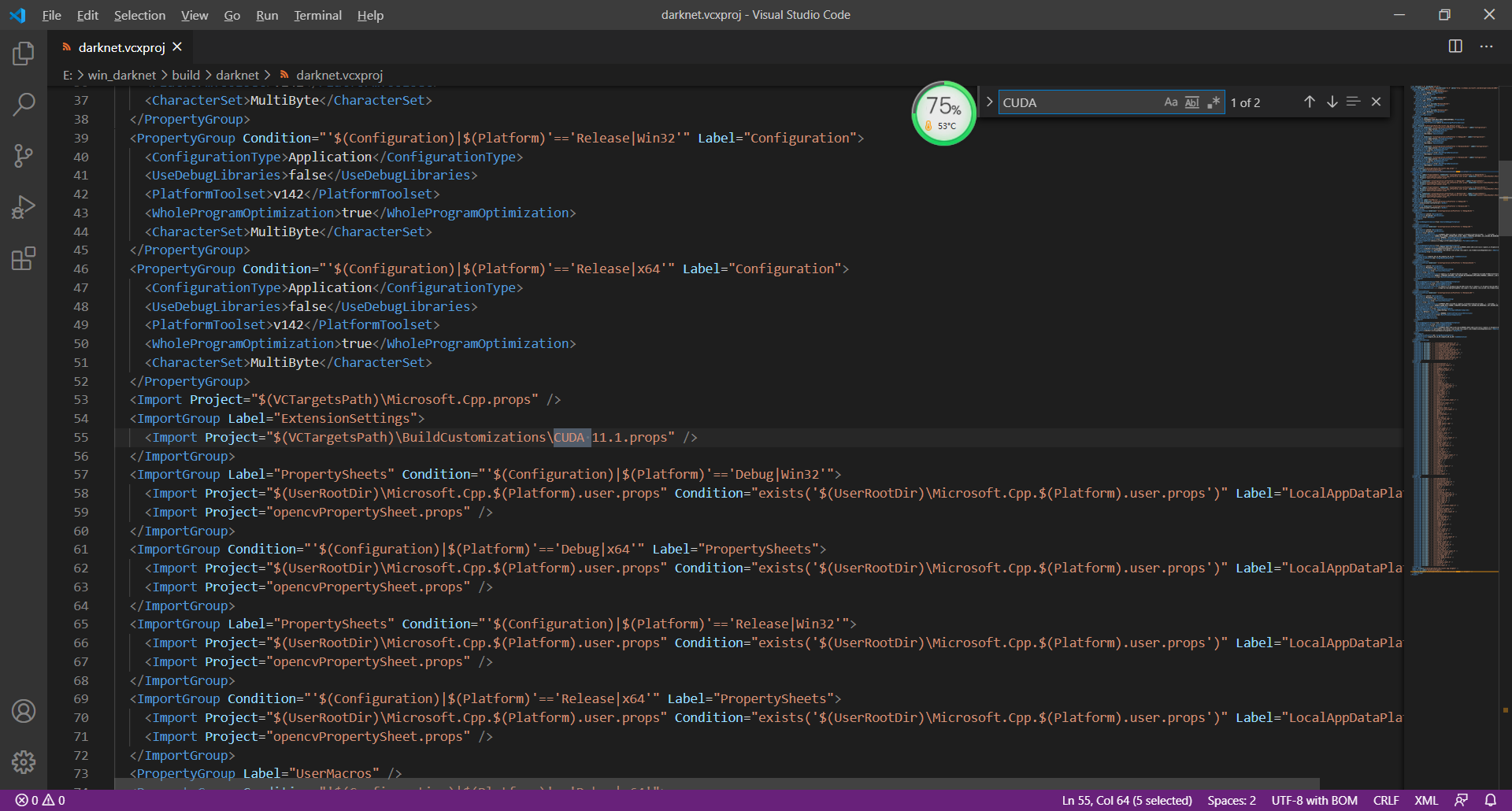Click the darknet folder breadcrumb
The width and height of the screenshot is (1512, 811).
(237, 75)
